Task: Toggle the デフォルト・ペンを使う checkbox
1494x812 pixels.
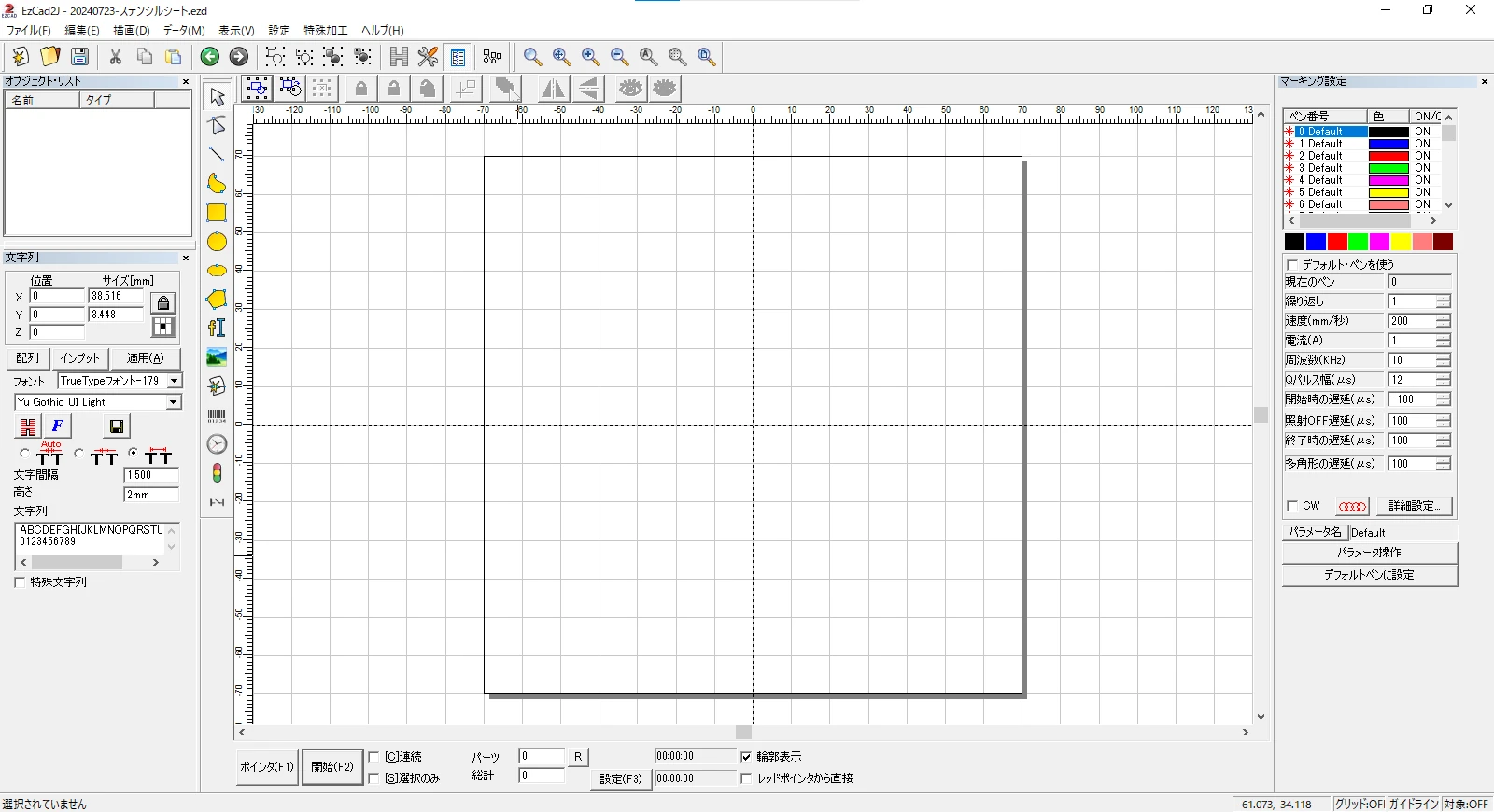Action: 1292,265
